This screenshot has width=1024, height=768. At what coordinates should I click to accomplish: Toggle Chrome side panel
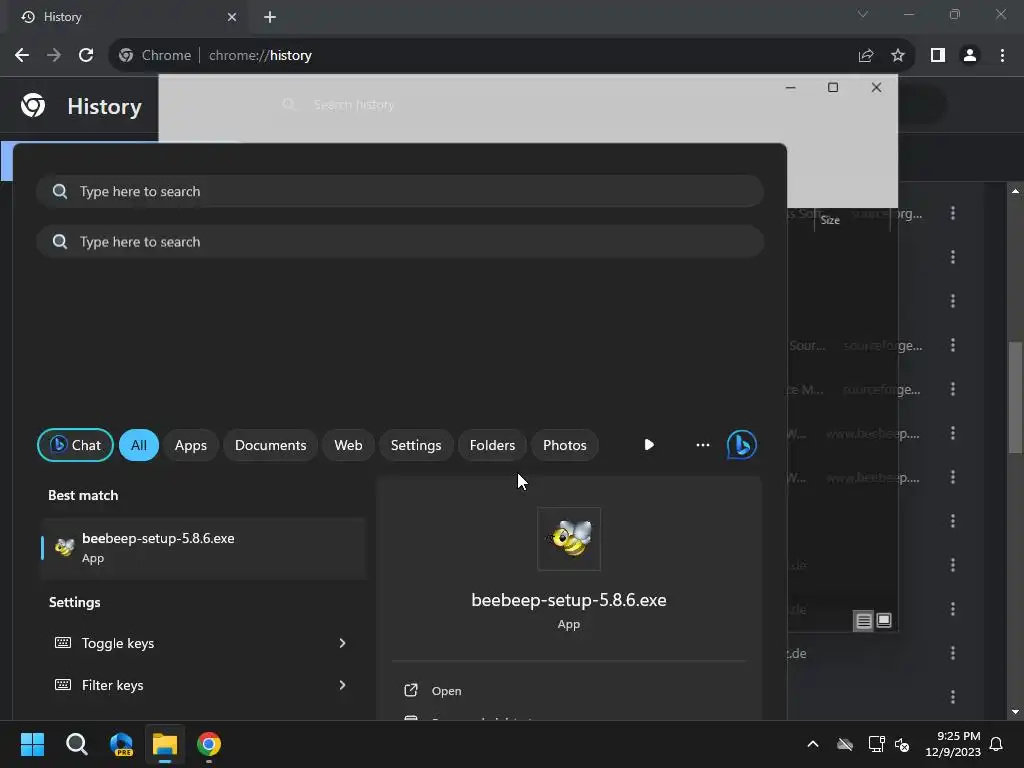(938, 56)
